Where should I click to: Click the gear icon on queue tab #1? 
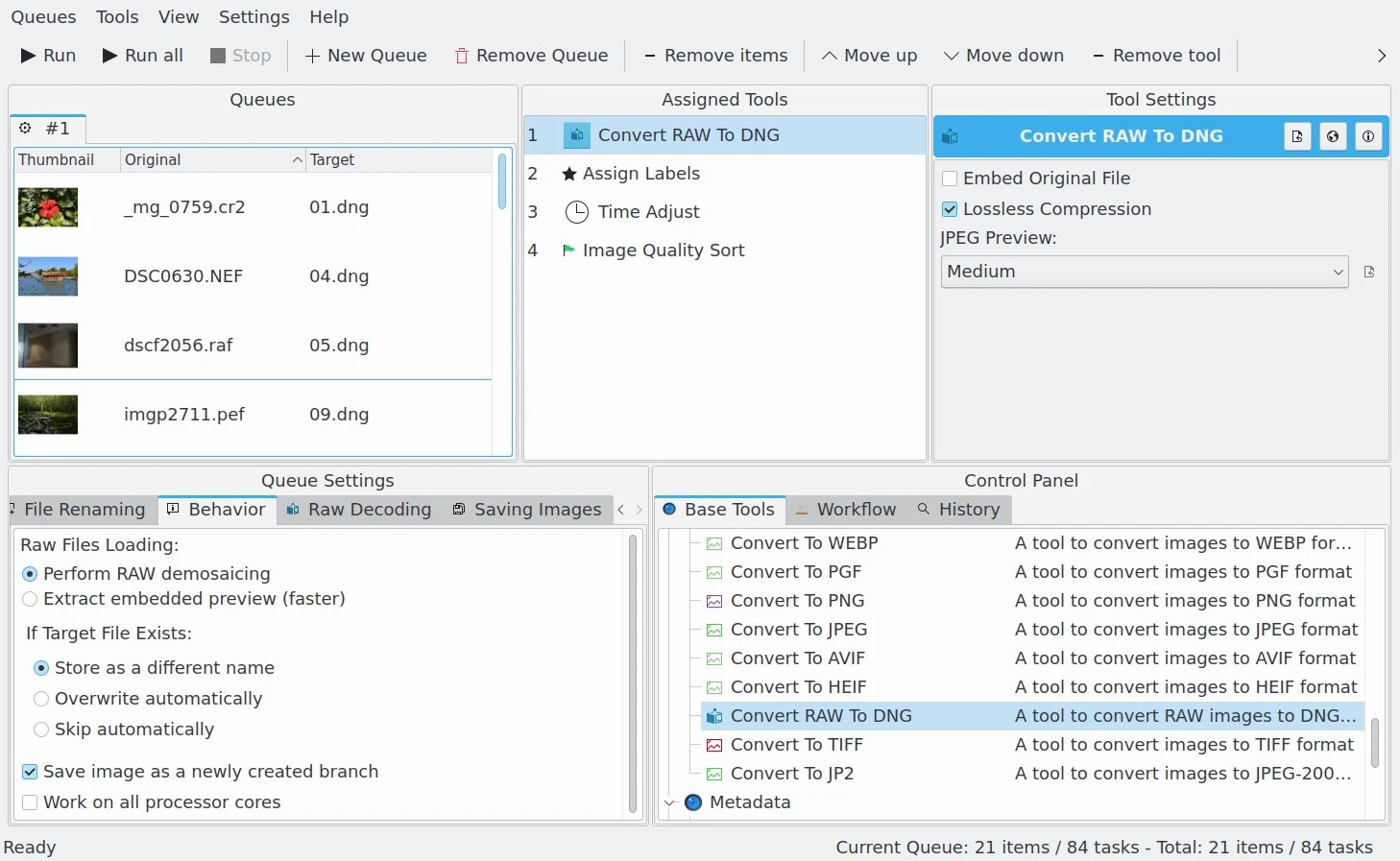coord(25,128)
